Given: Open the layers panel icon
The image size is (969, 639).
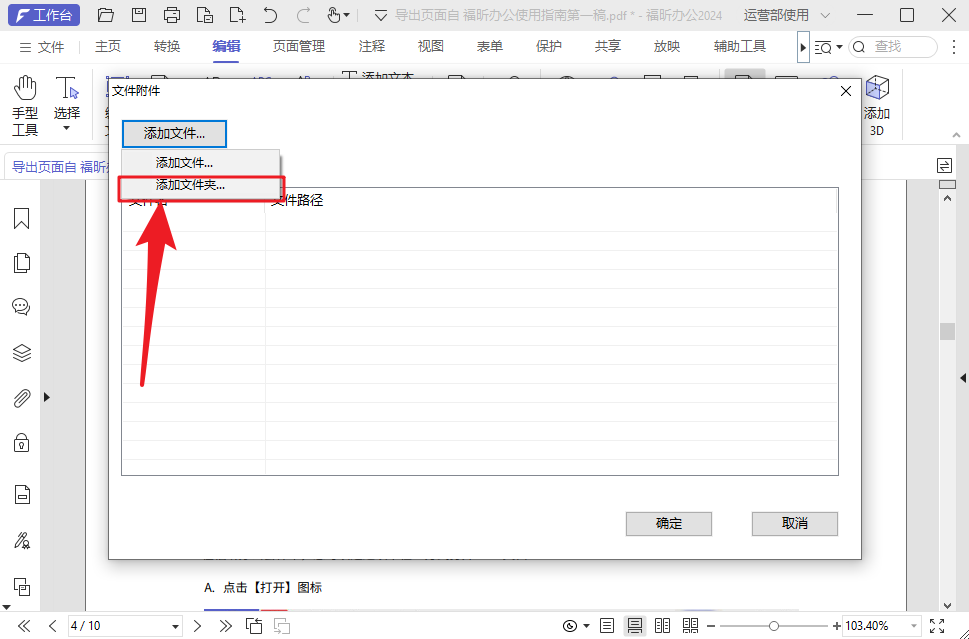Looking at the screenshot, I should coord(22,353).
